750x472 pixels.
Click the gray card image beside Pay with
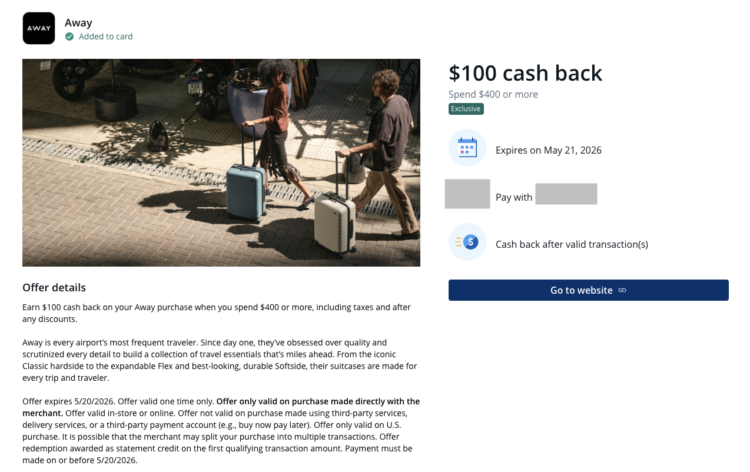tap(467, 194)
